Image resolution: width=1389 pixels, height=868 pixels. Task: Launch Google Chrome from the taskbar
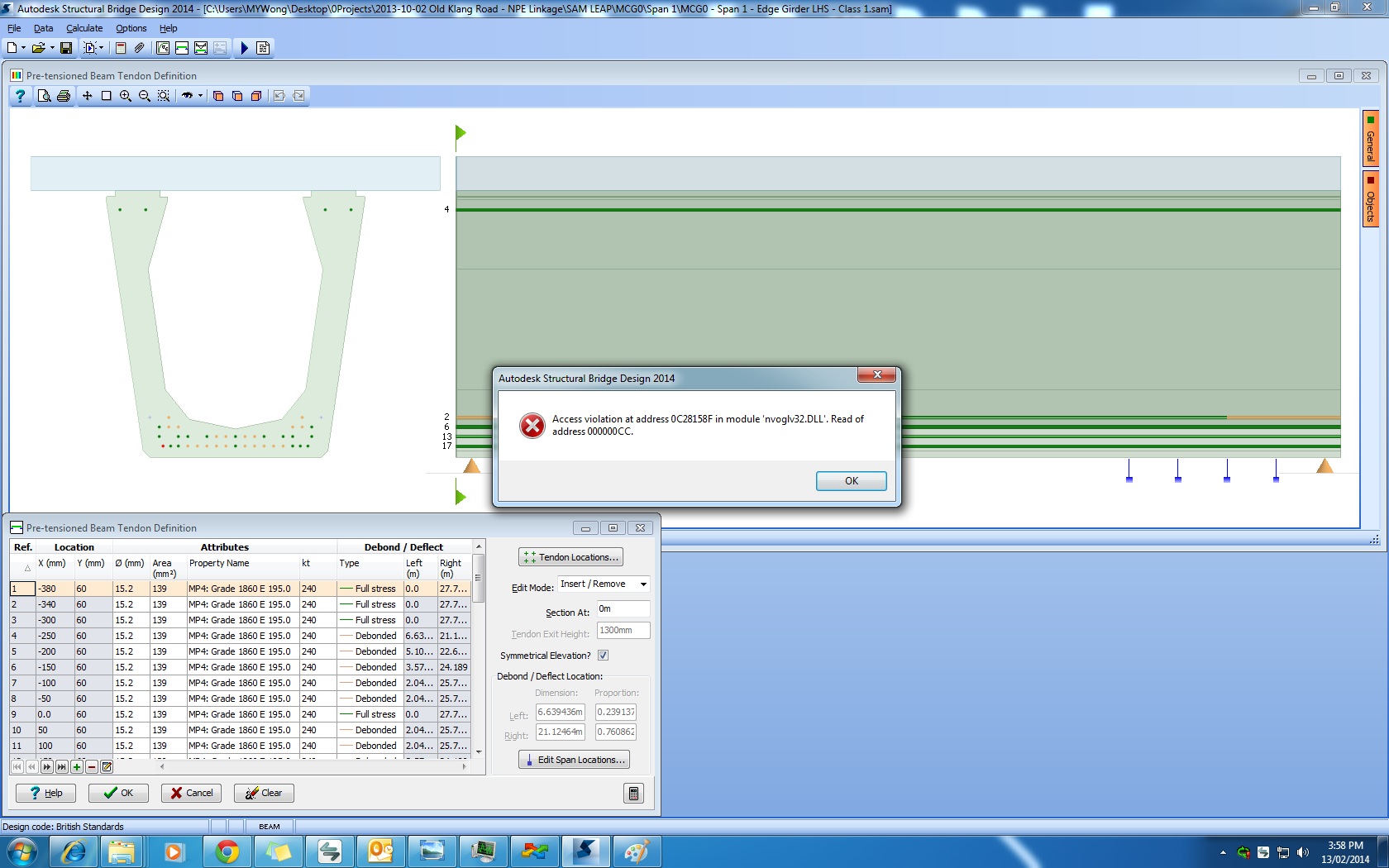click(x=227, y=851)
